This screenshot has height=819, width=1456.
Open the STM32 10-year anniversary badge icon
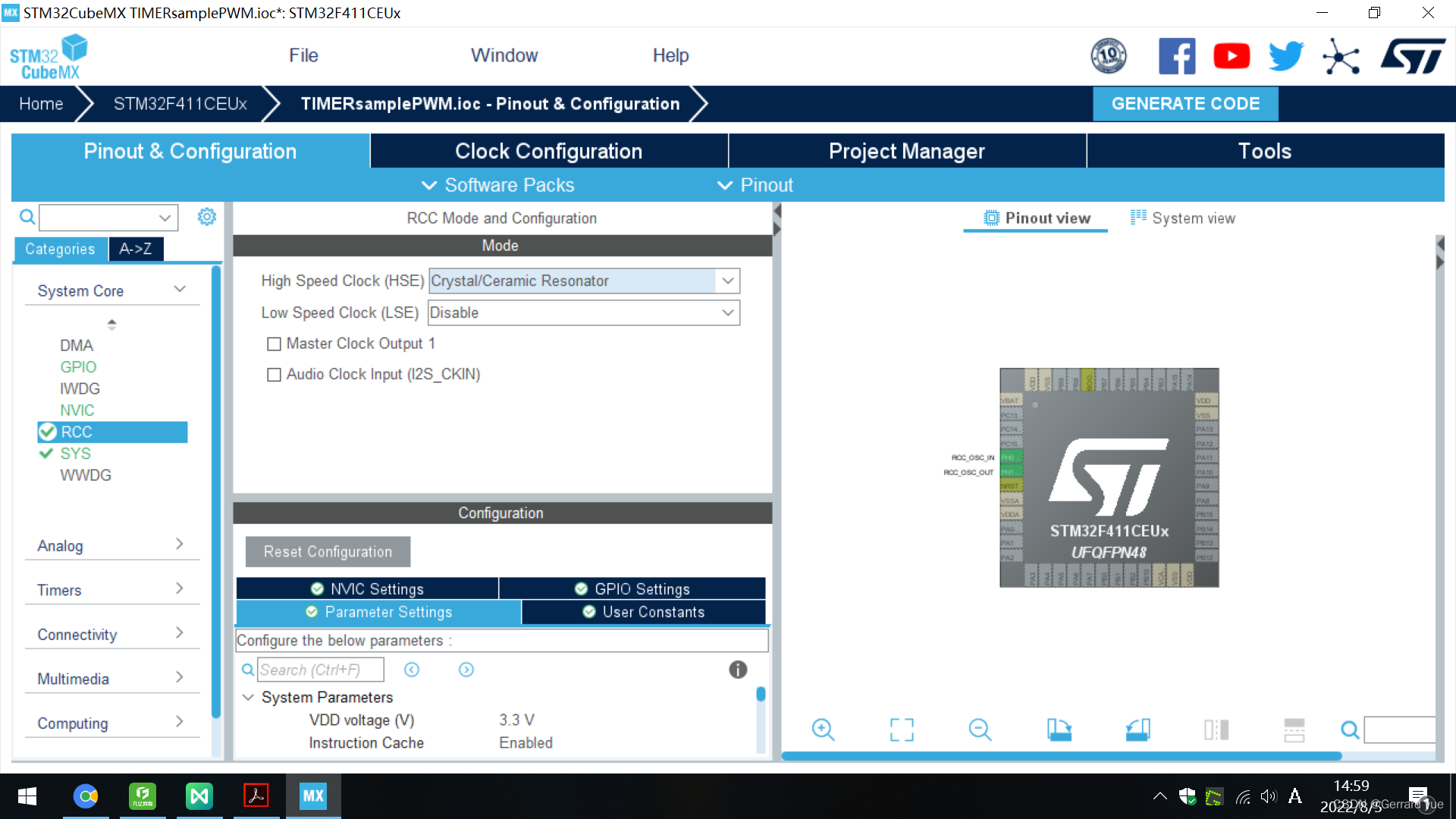point(1108,56)
